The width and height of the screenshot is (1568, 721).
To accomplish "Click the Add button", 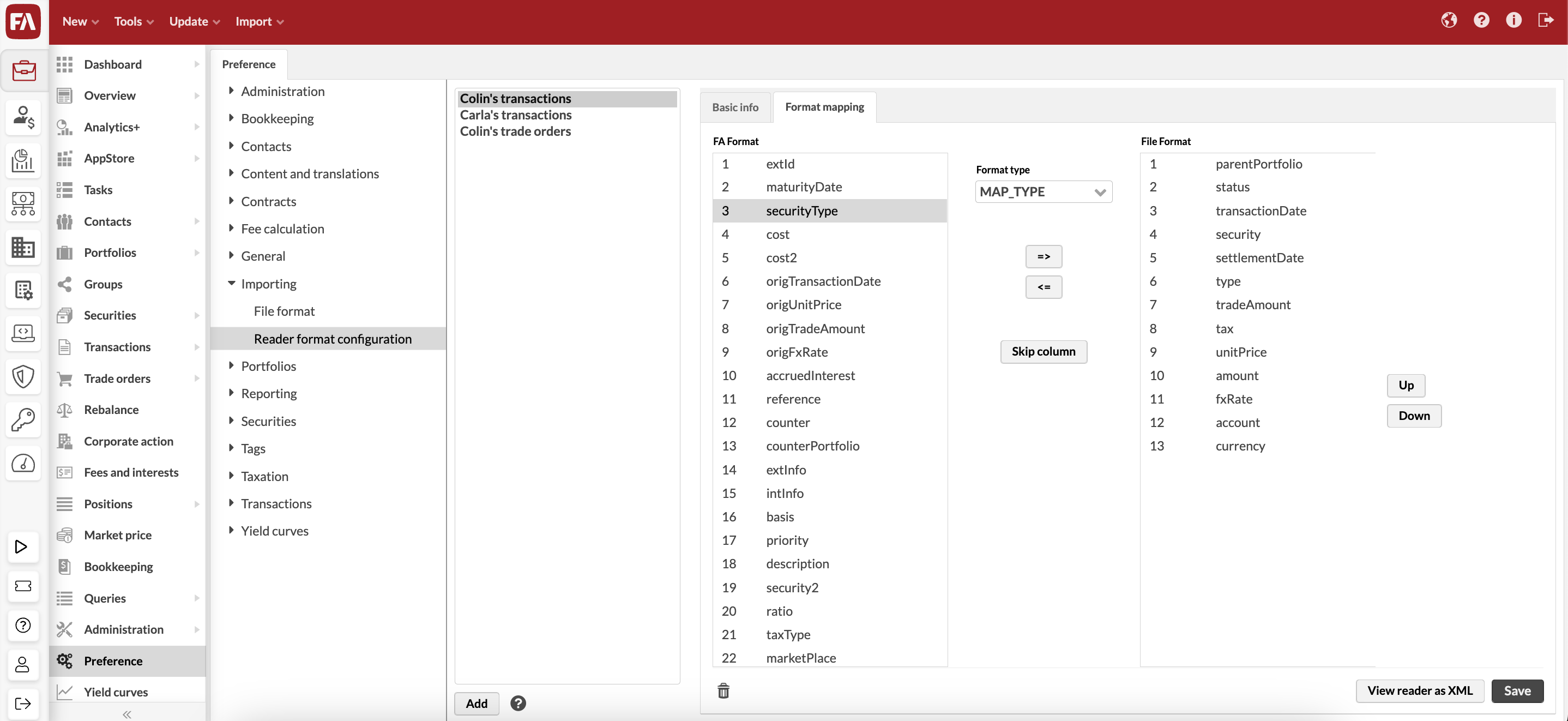I will point(477,704).
